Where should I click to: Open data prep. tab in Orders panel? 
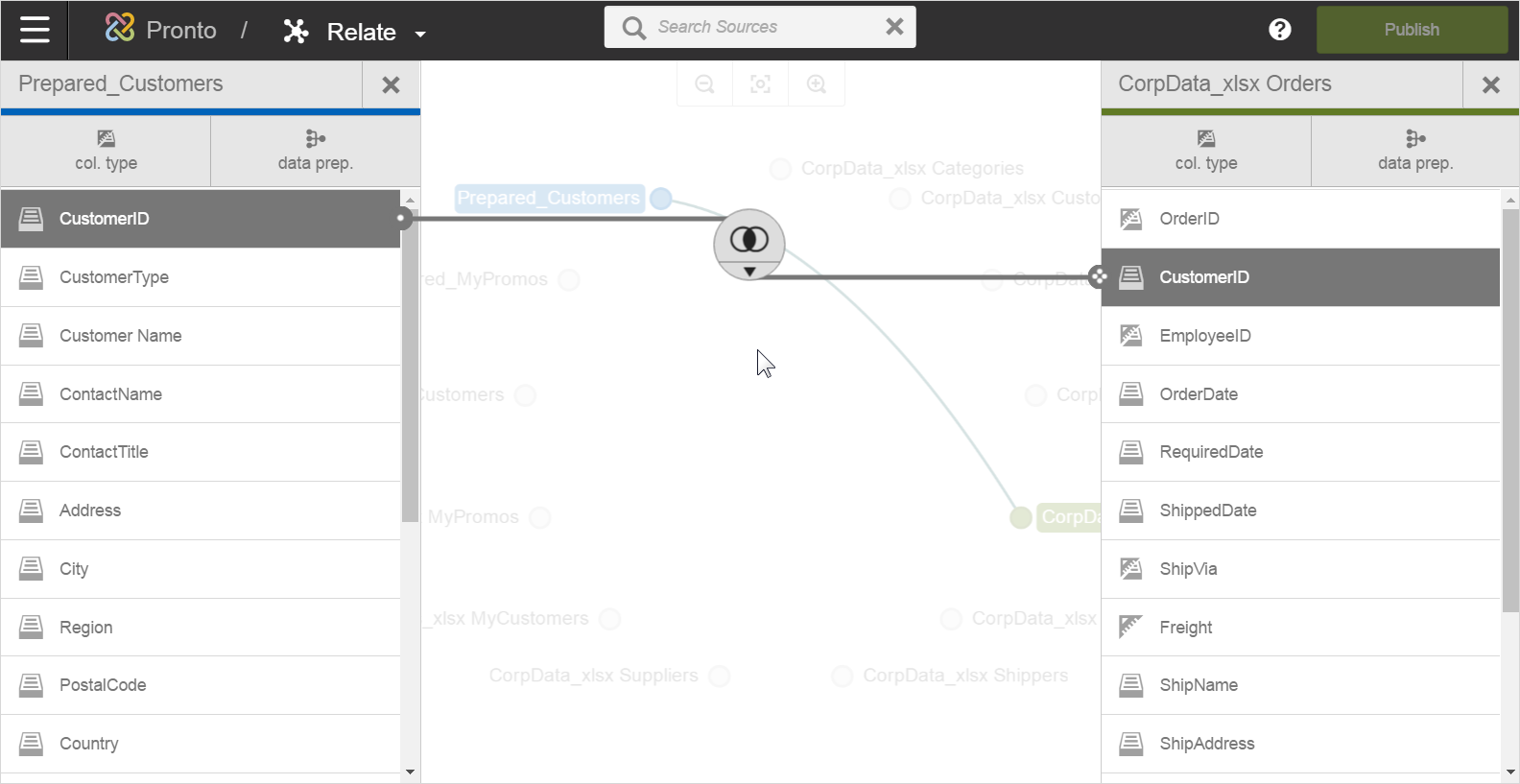click(x=1414, y=151)
